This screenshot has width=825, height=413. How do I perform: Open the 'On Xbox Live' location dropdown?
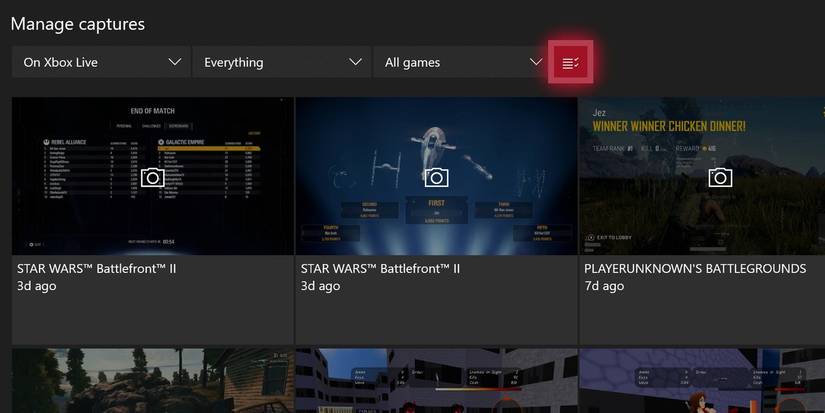click(x=100, y=62)
